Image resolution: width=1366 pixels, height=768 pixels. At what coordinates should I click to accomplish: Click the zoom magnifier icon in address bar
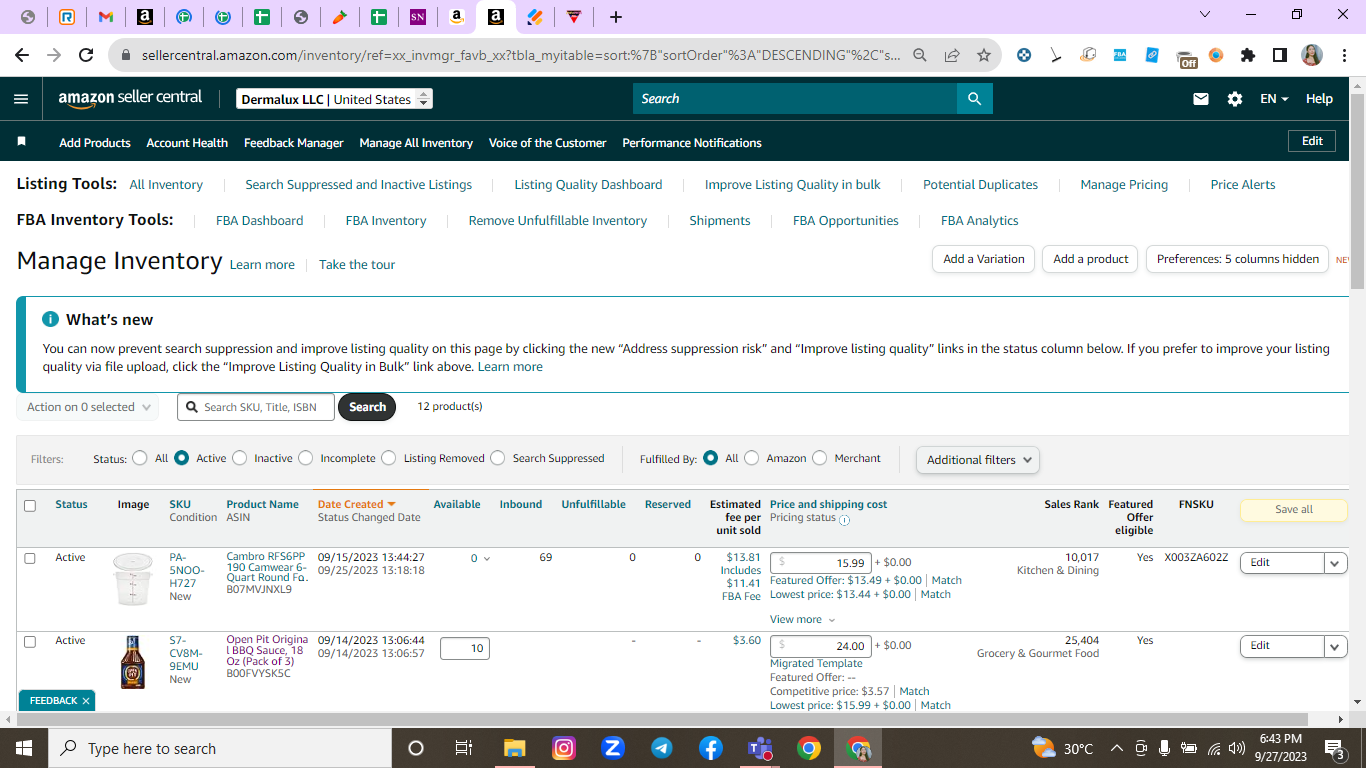point(920,56)
